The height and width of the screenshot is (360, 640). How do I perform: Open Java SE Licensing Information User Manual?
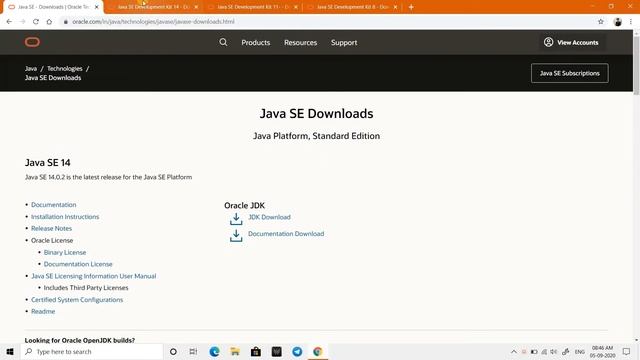(x=93, y=276)
